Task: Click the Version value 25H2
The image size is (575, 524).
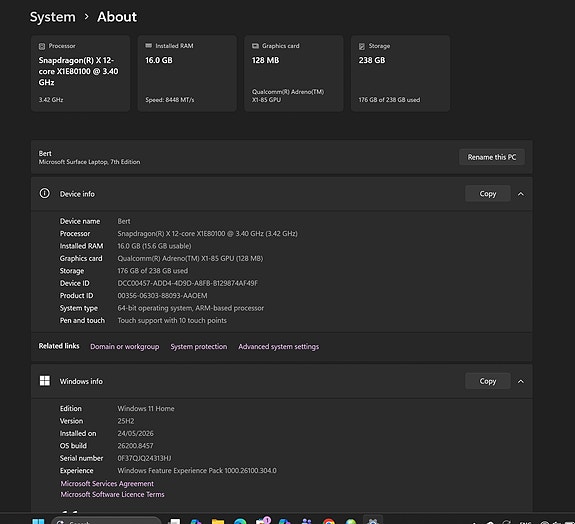Action: point(126,421)
